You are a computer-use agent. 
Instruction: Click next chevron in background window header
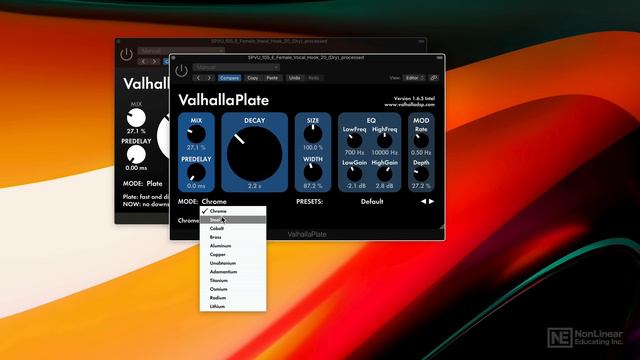pyautogui.click(x=154, y=62)
